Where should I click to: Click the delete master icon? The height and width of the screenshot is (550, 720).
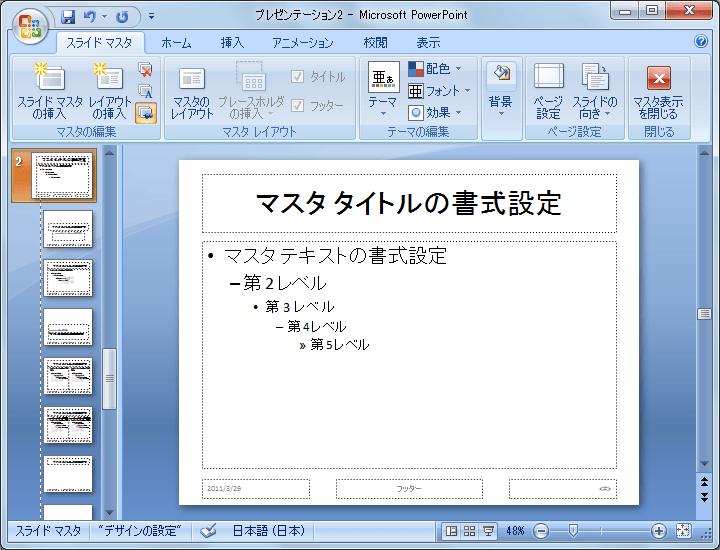point(146,70)
